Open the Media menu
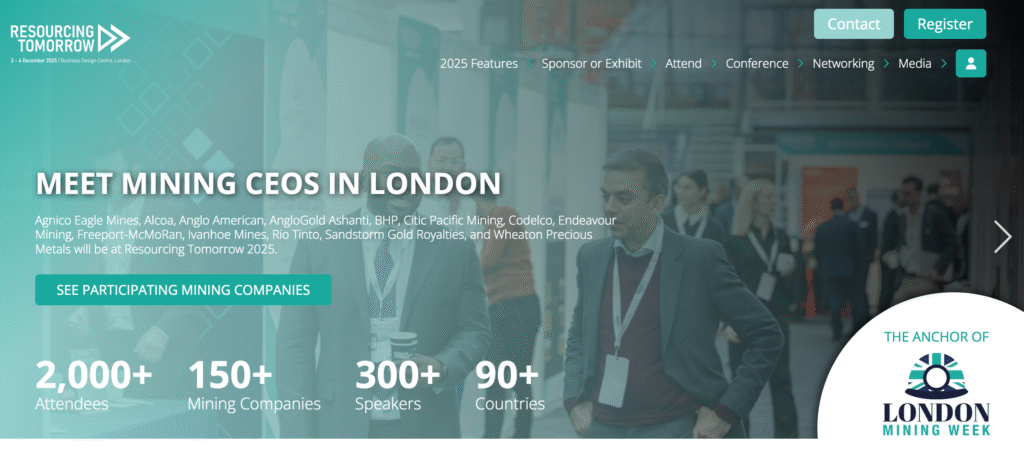Screen dimensions: 1024x460 [x=915, y=63]
